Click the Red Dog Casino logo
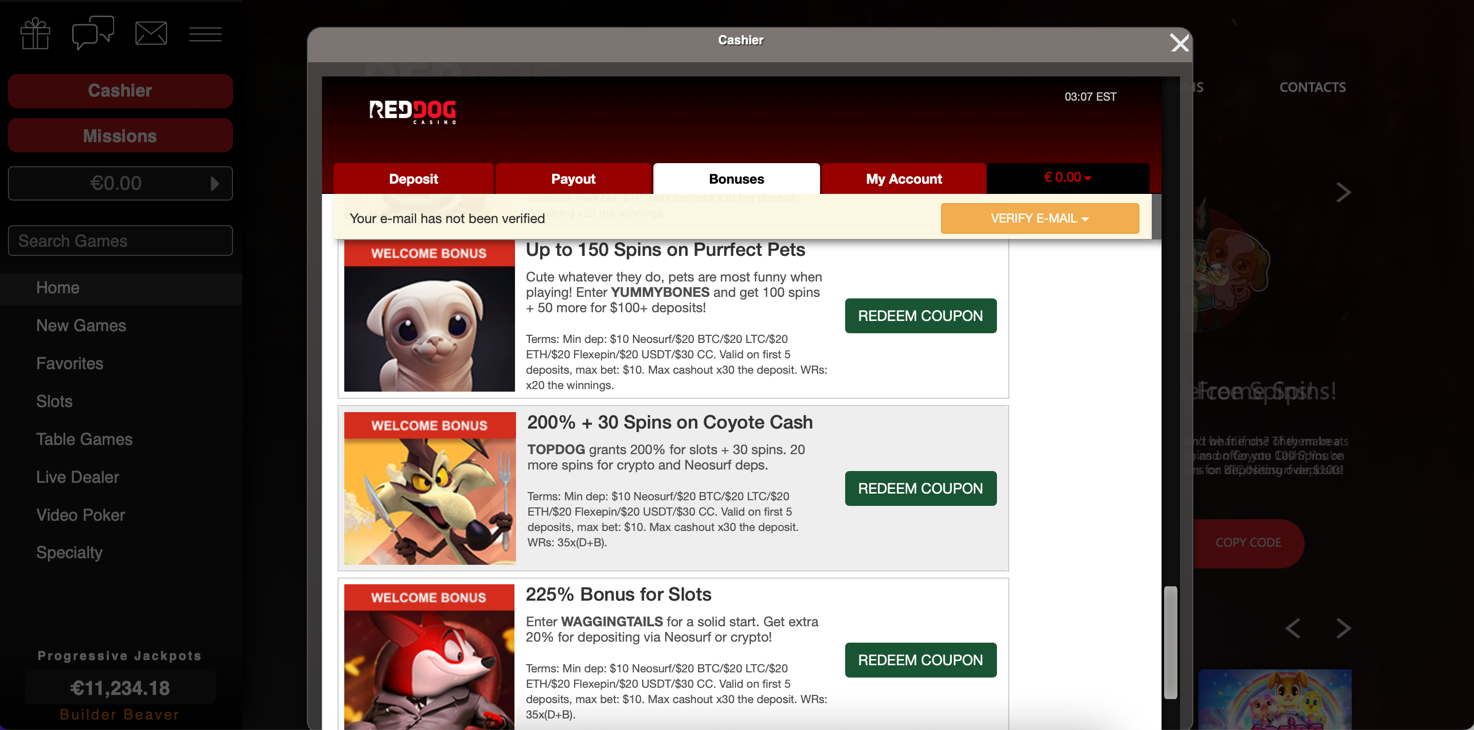 tap(412, 111)
